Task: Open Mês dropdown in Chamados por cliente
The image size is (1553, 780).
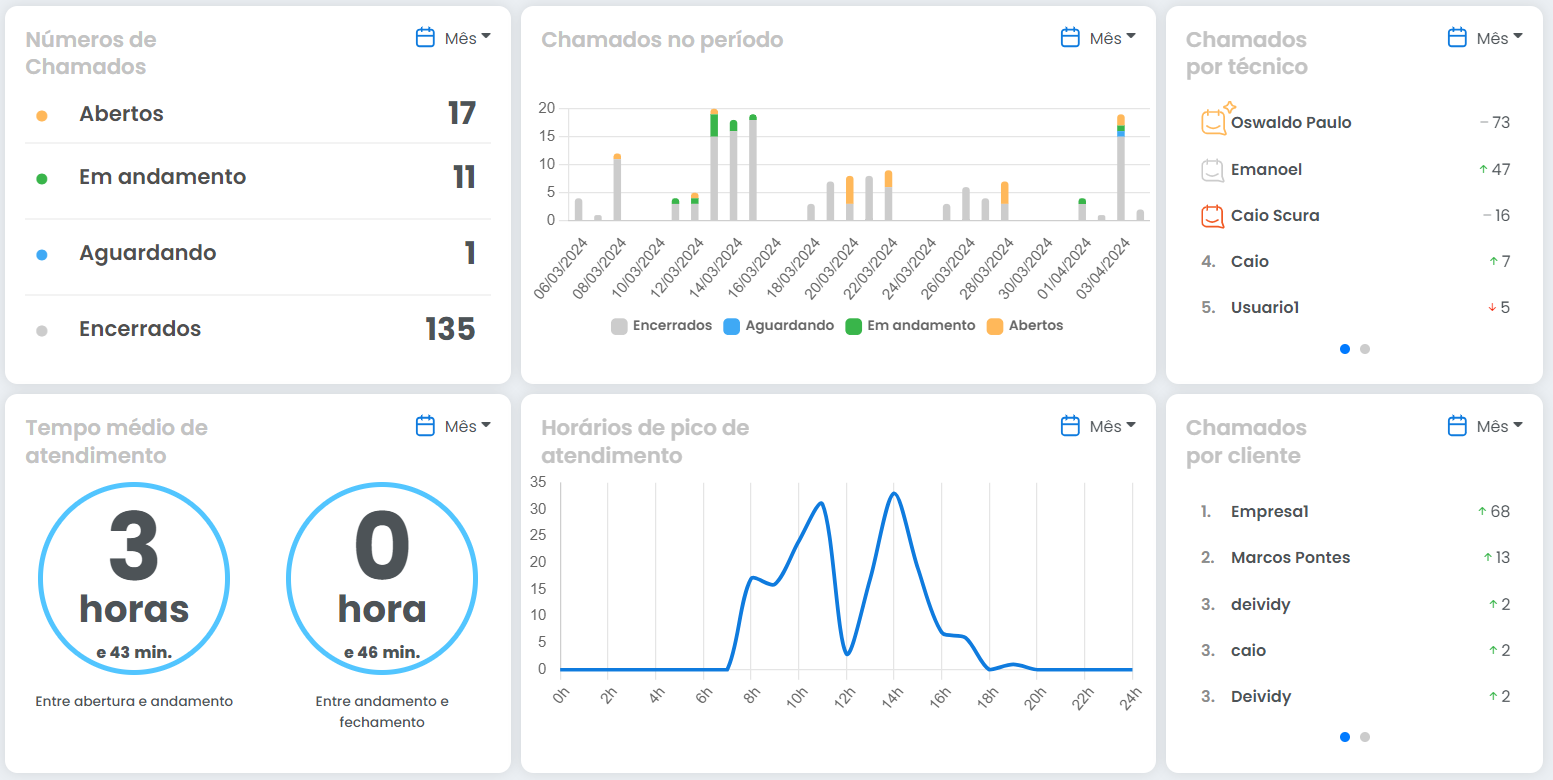Action: click(1500, 426)
